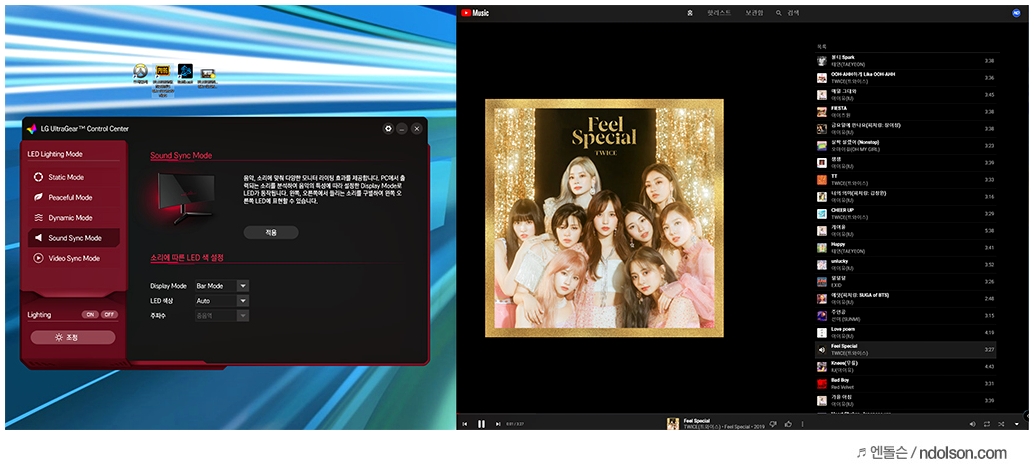Click the YouTube Music logo

tap(475, 13)
